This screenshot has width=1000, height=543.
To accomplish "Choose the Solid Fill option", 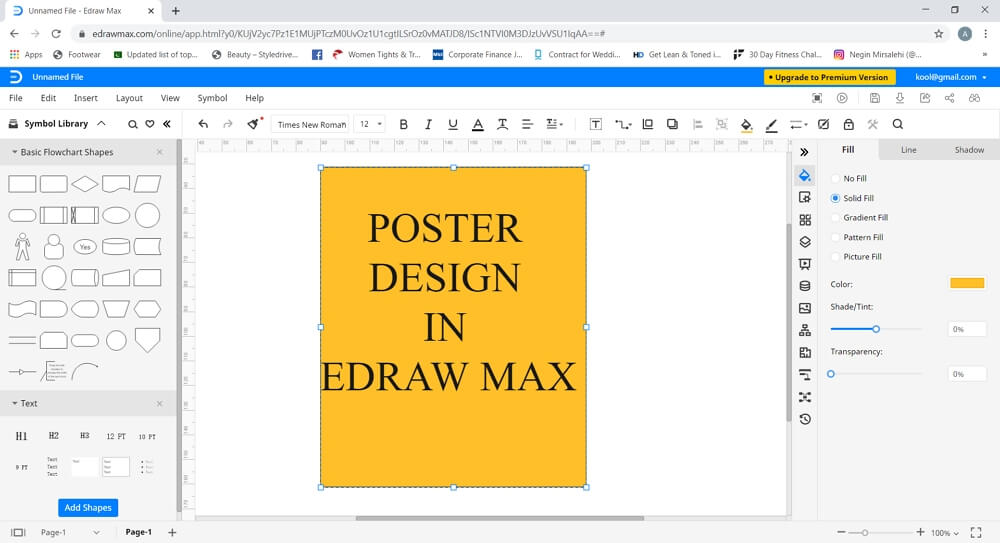I will 852,198.
